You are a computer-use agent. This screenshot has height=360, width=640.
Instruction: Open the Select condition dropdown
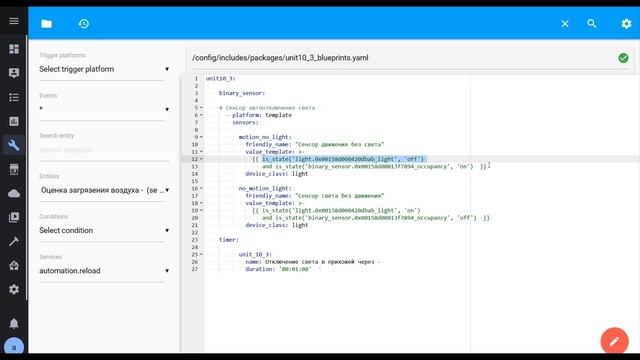pyautogui.click(x=104, y=230)
